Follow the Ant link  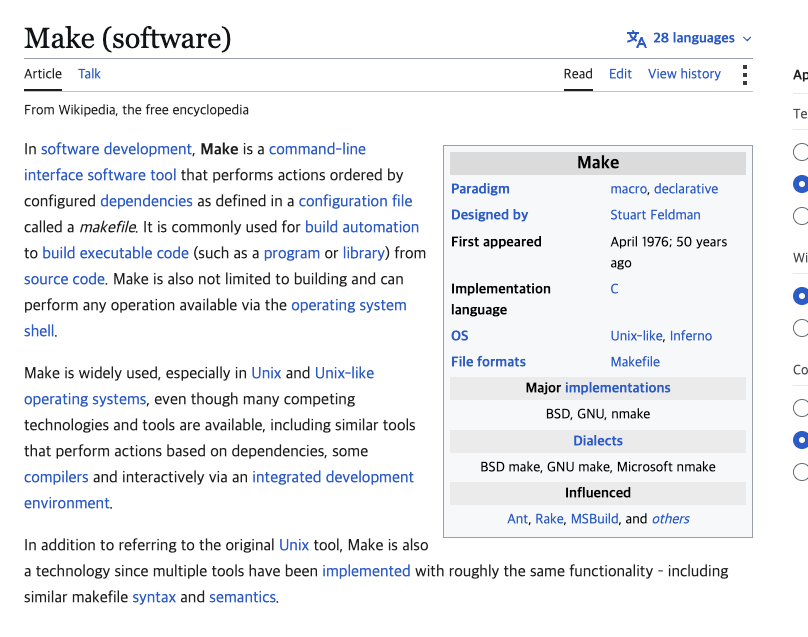(517, 519)
